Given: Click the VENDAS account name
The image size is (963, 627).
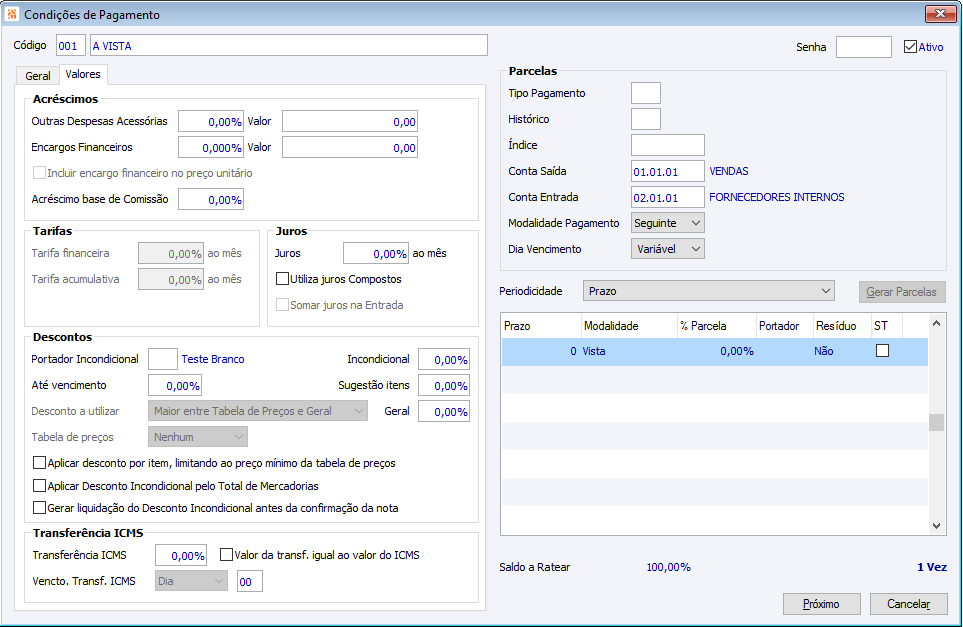Looking at the screenshot, I should click(x=729, y=171).
